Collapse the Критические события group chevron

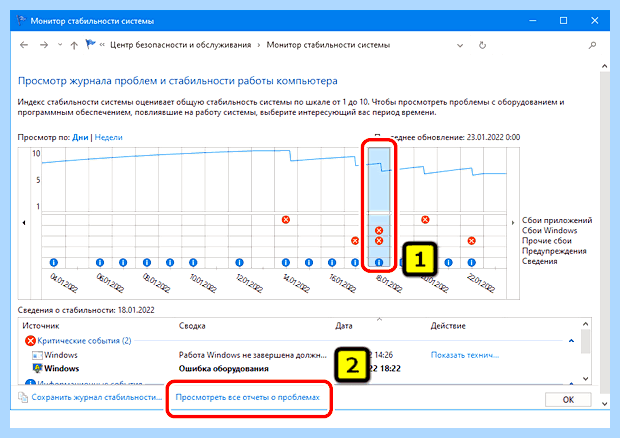pos(571,341)
